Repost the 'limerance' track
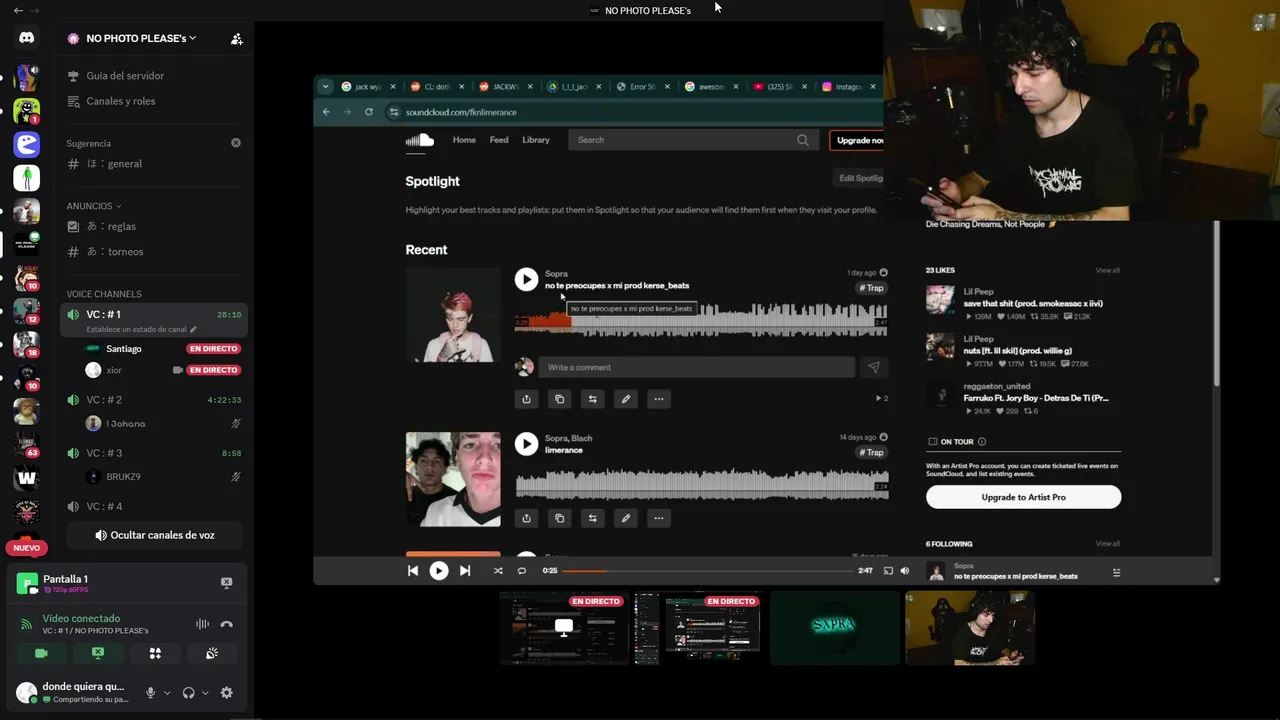Screen dimensions: 1280x720 592,518
